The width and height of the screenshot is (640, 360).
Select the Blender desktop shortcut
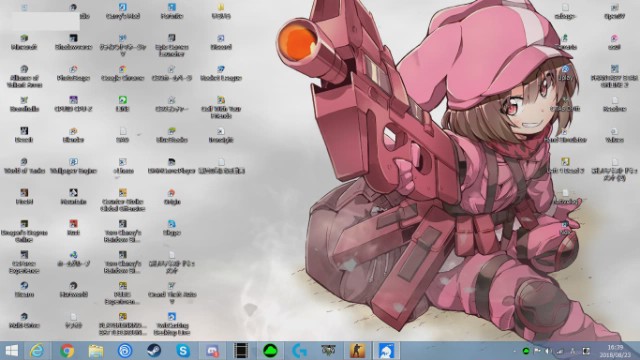click(x=73, y=135)
